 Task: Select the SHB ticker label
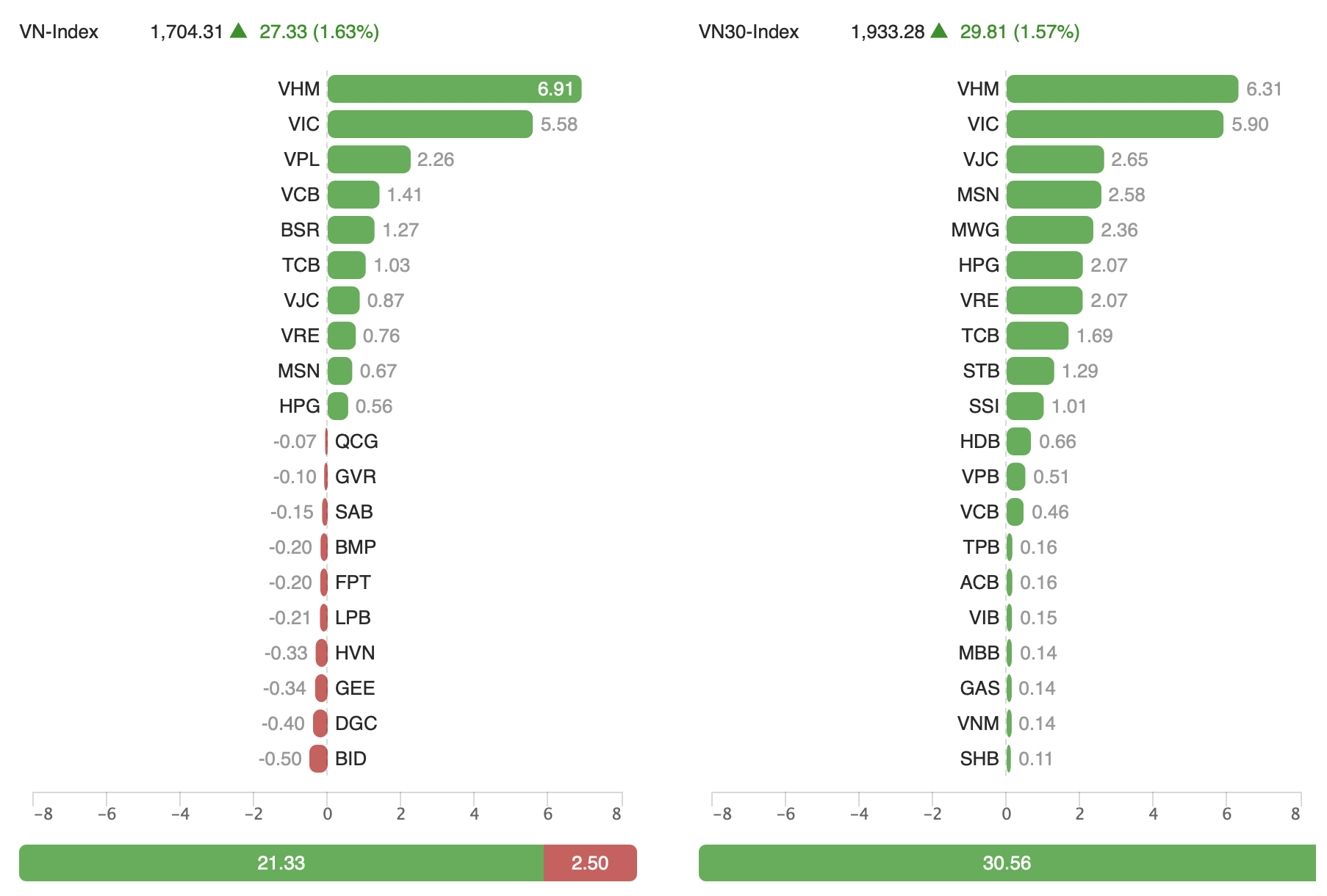(979, 759)
